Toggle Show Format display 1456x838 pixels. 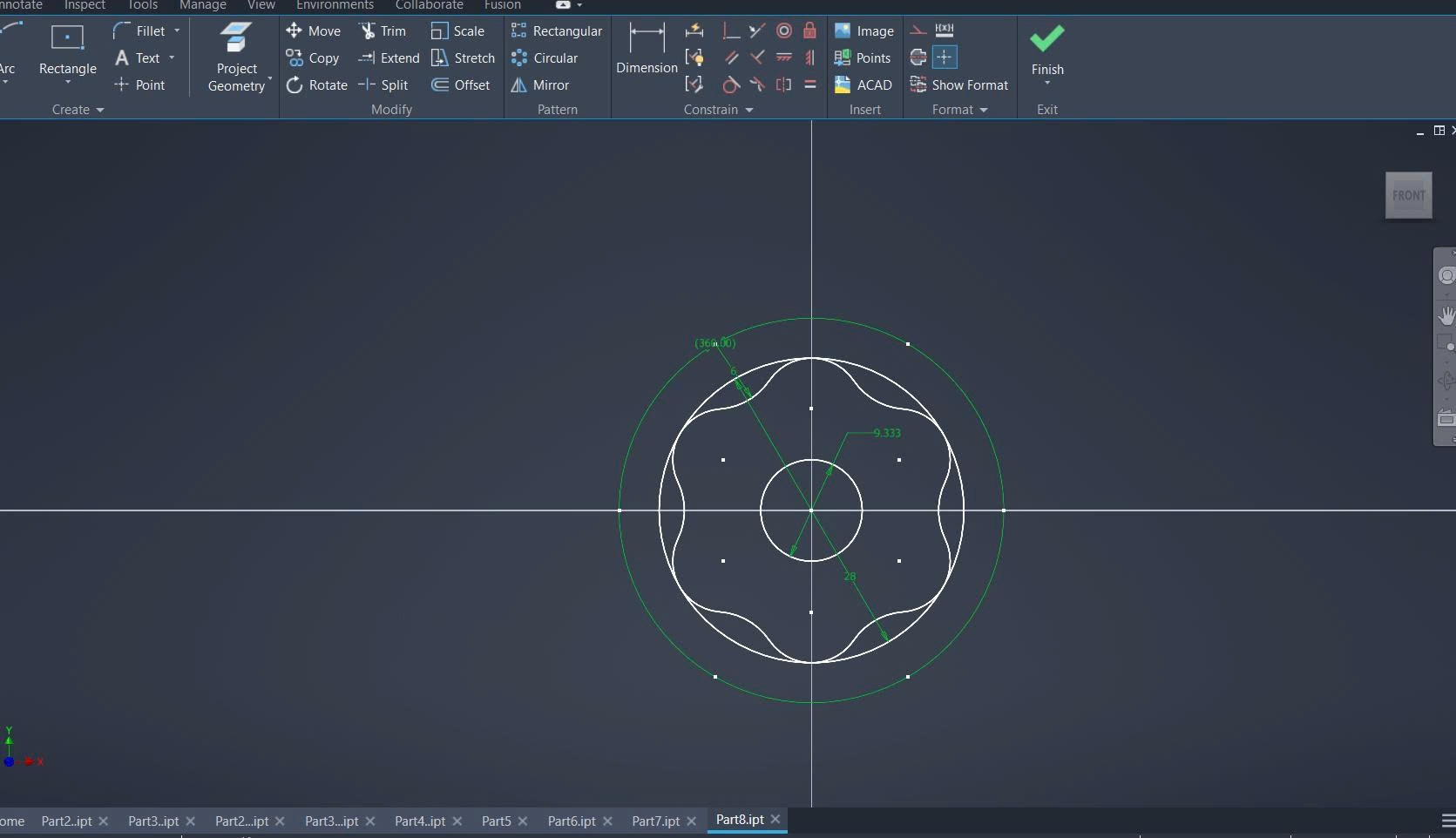[x=958, y=85]
